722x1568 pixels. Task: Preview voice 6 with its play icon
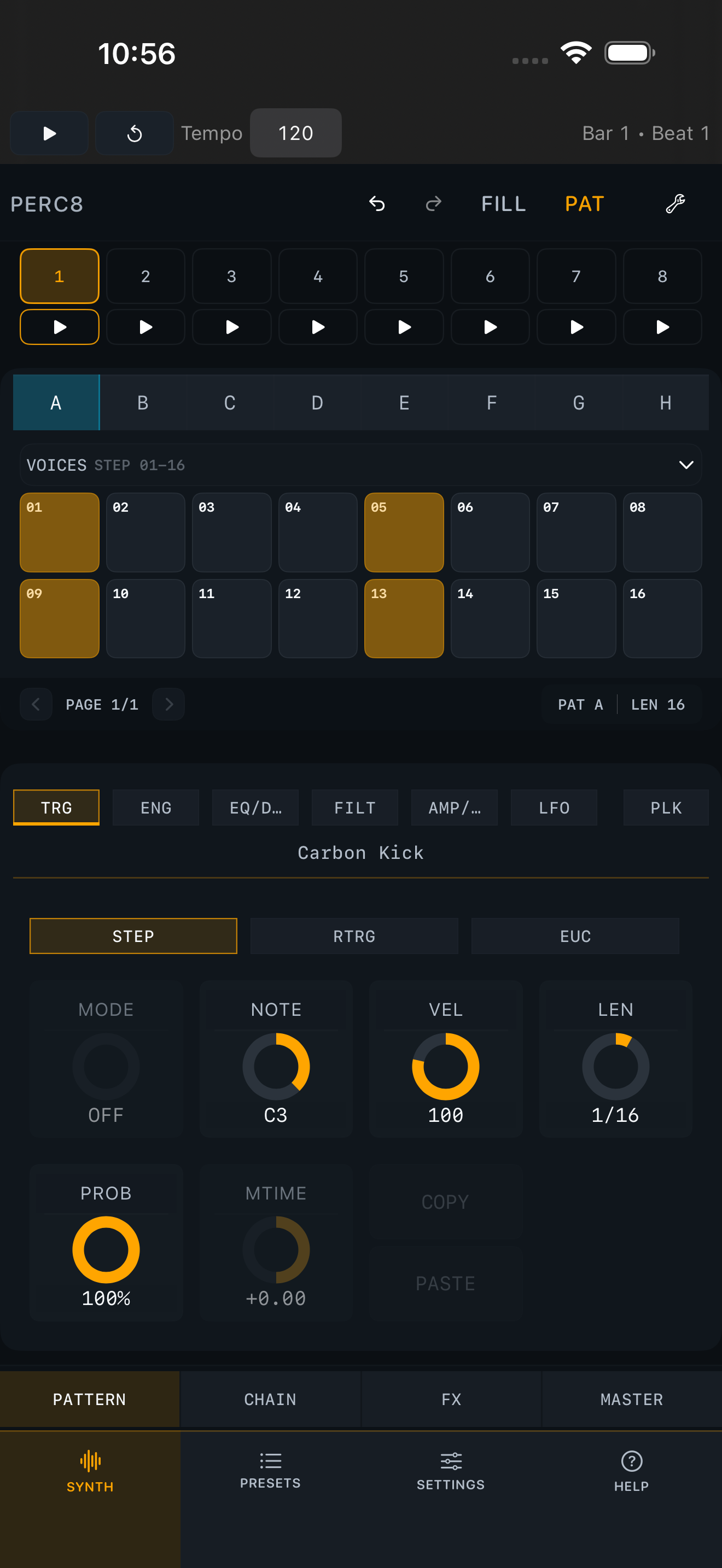pyautogui.click(x=490, y=327)
